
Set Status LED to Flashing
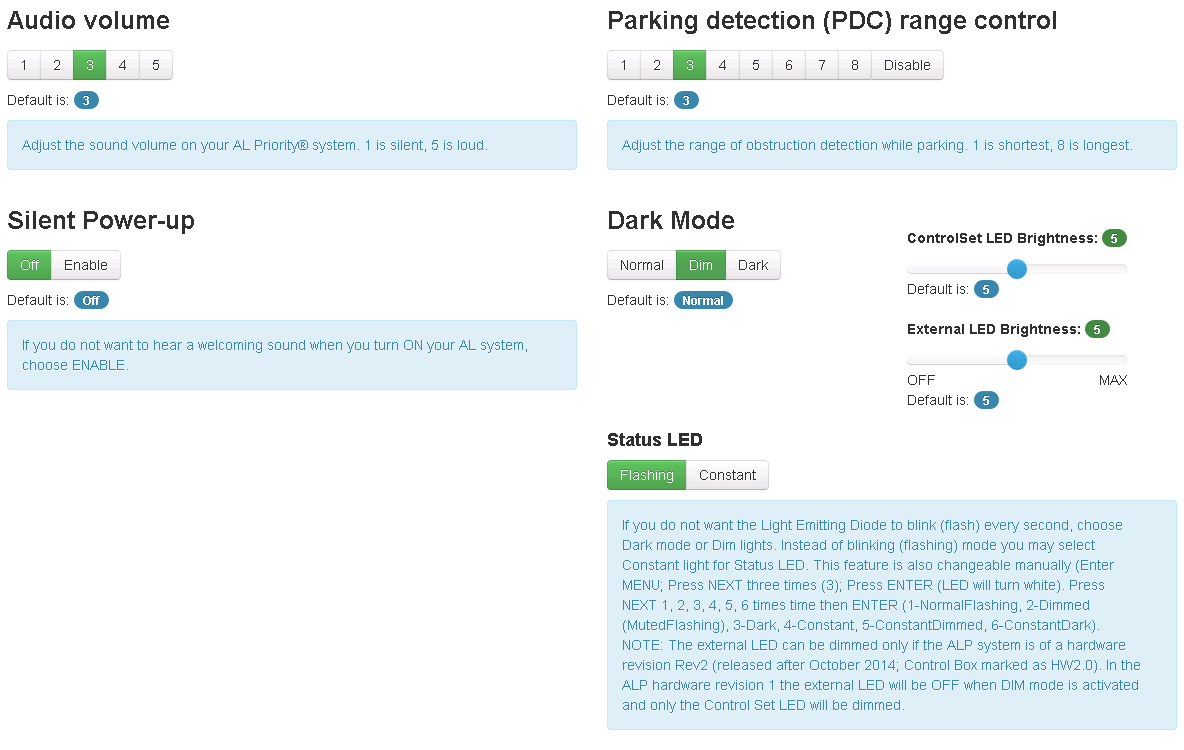click(x=647, y=475)
